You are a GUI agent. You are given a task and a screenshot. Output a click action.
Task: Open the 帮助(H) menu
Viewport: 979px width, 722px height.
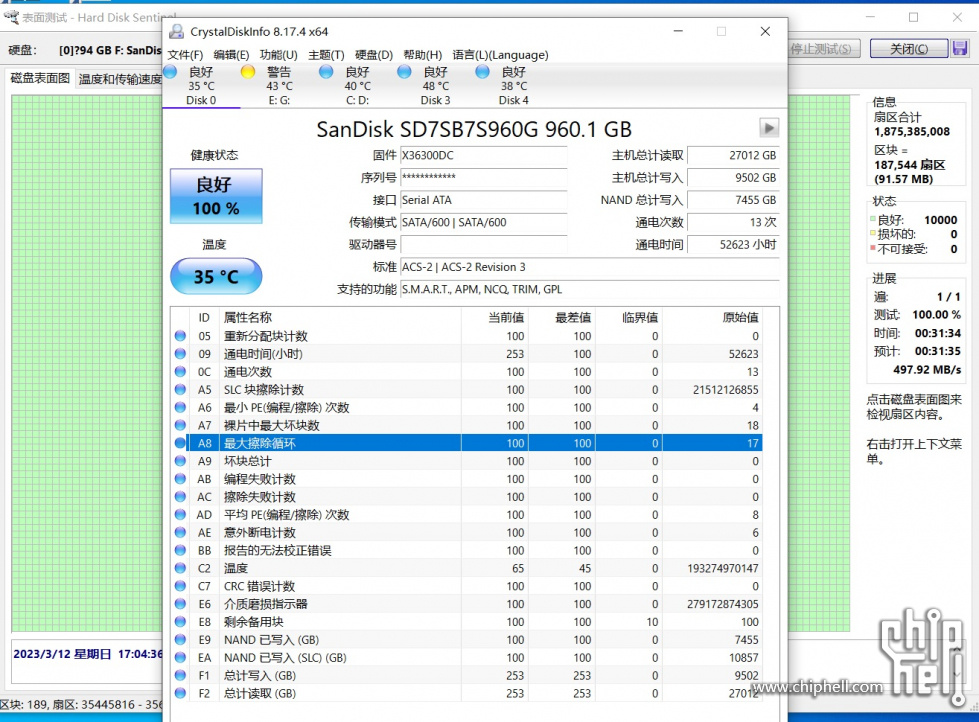point(422,55)
